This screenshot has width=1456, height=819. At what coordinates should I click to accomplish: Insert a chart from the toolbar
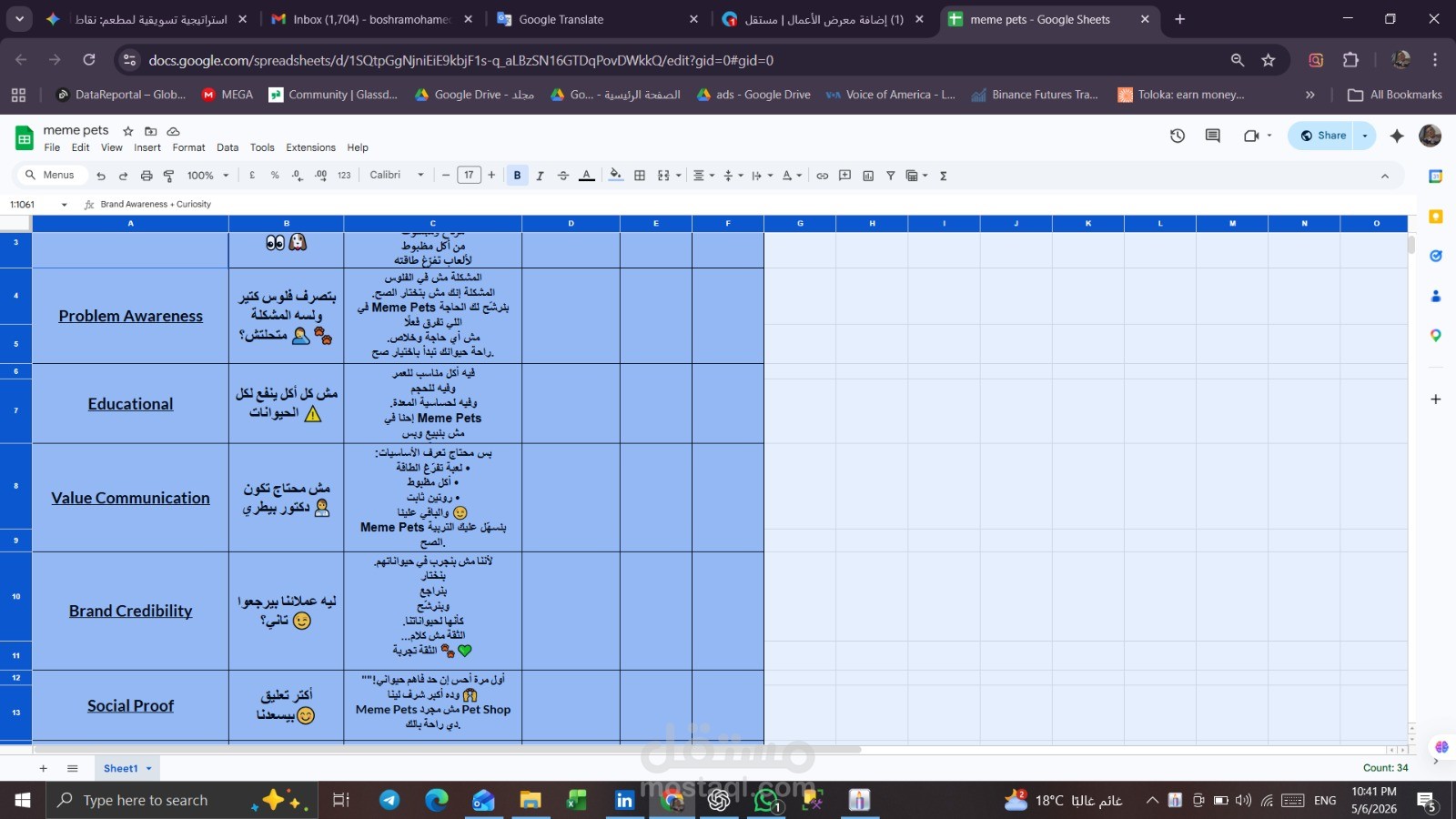(868, 176)
